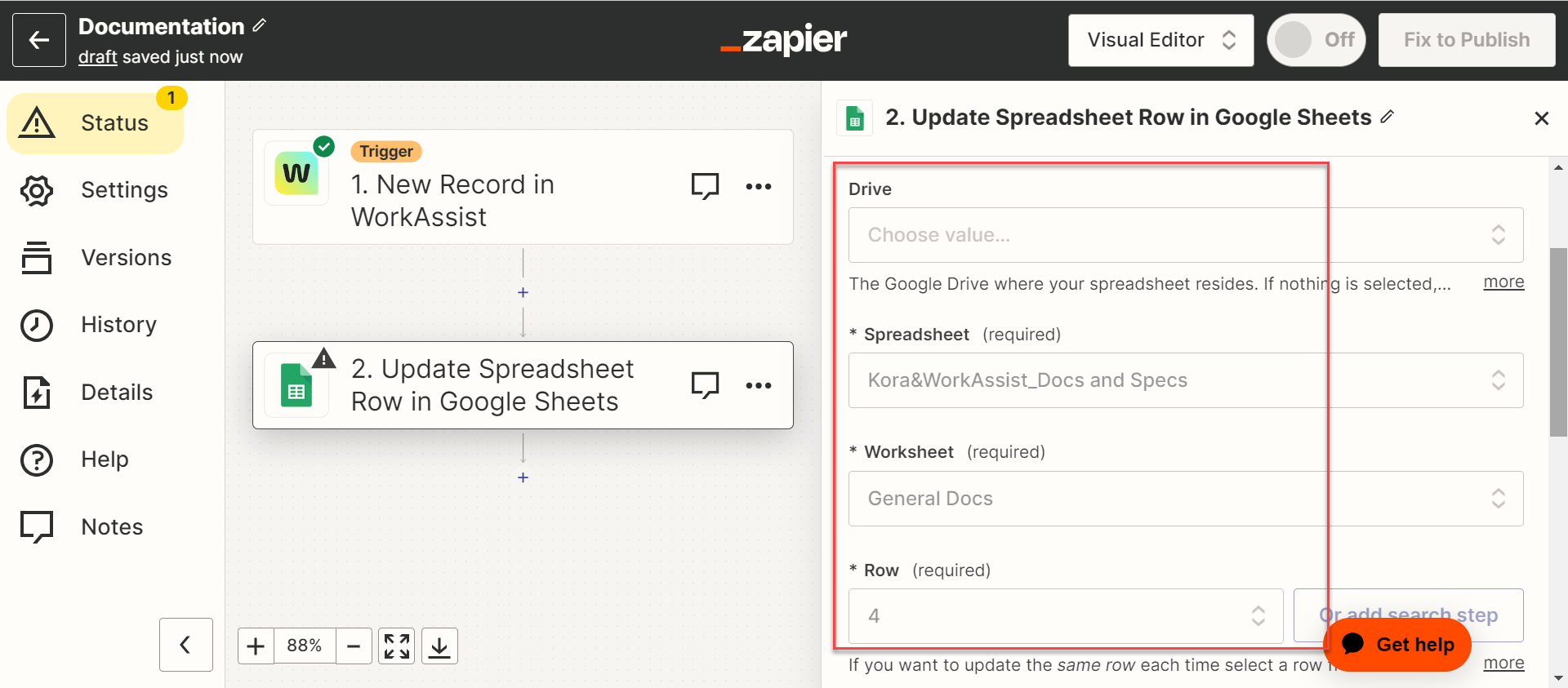Open more options for the Google Sheets step
The height and width of the screenshot is (688, 1568).
point(758,385)
